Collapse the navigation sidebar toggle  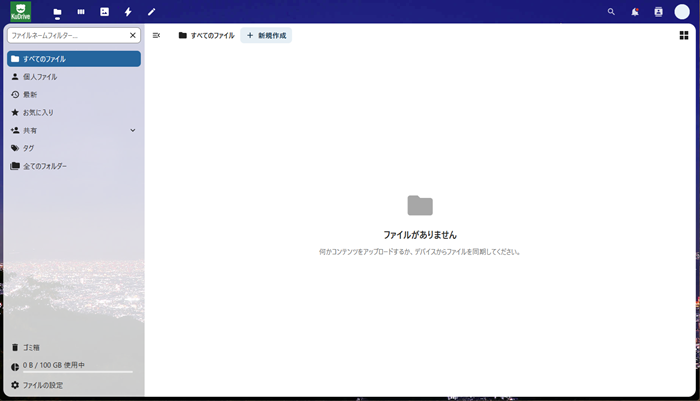(156, 35)
